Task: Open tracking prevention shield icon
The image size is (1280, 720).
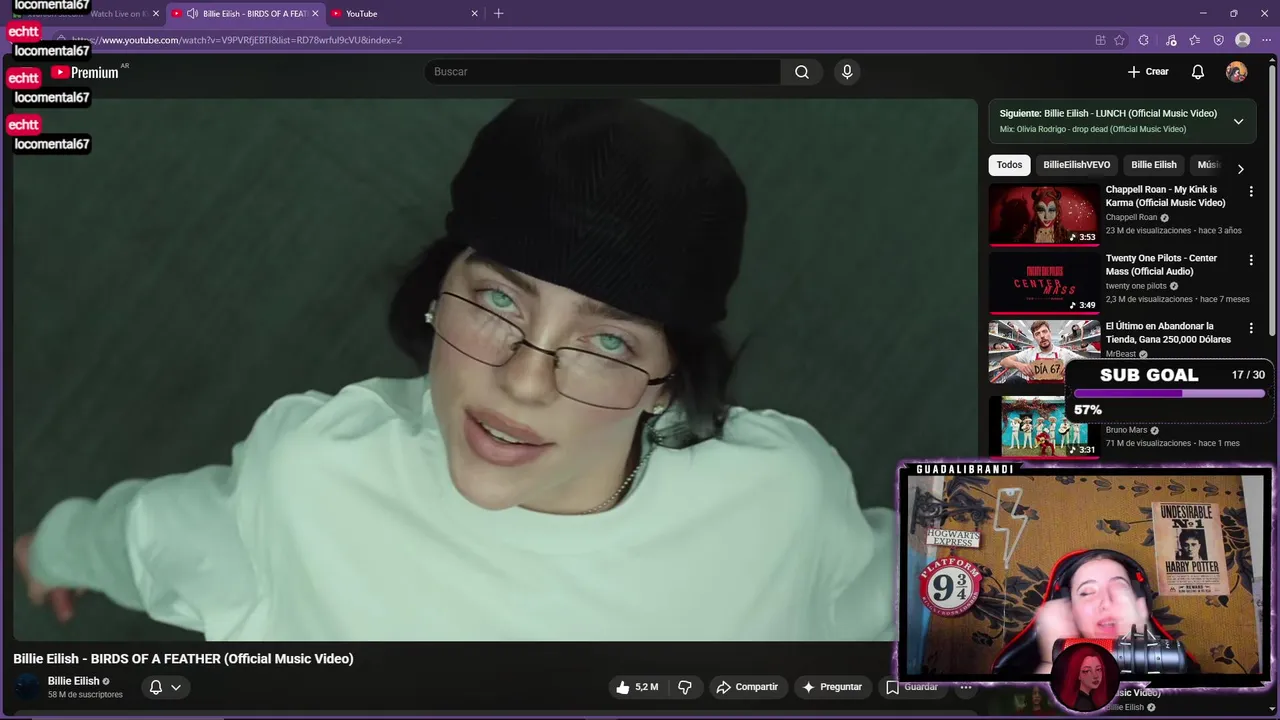Action: 1218,40
